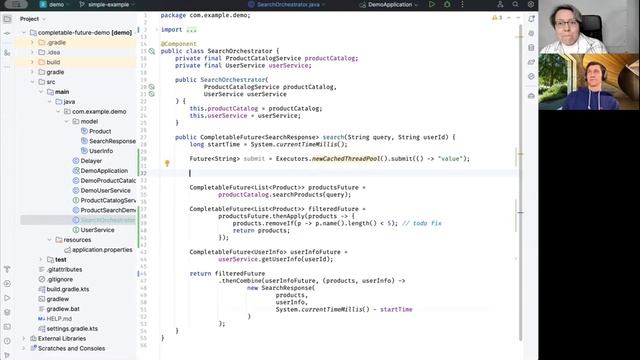
Task: Open the demo project dropdown
Action: 55,4
